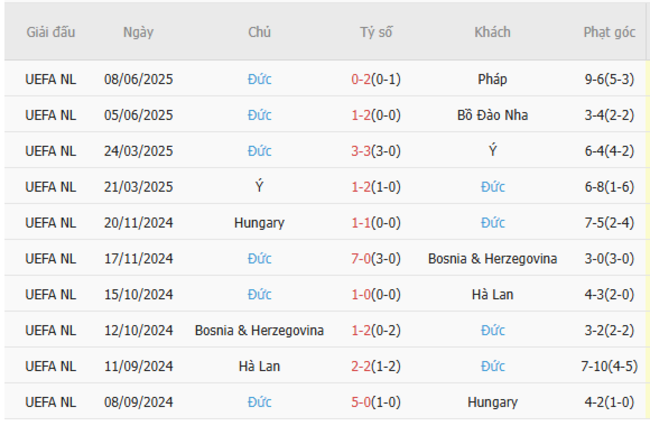Click Bosnia & Herzegovina home team on 12/10/2024

260,331
